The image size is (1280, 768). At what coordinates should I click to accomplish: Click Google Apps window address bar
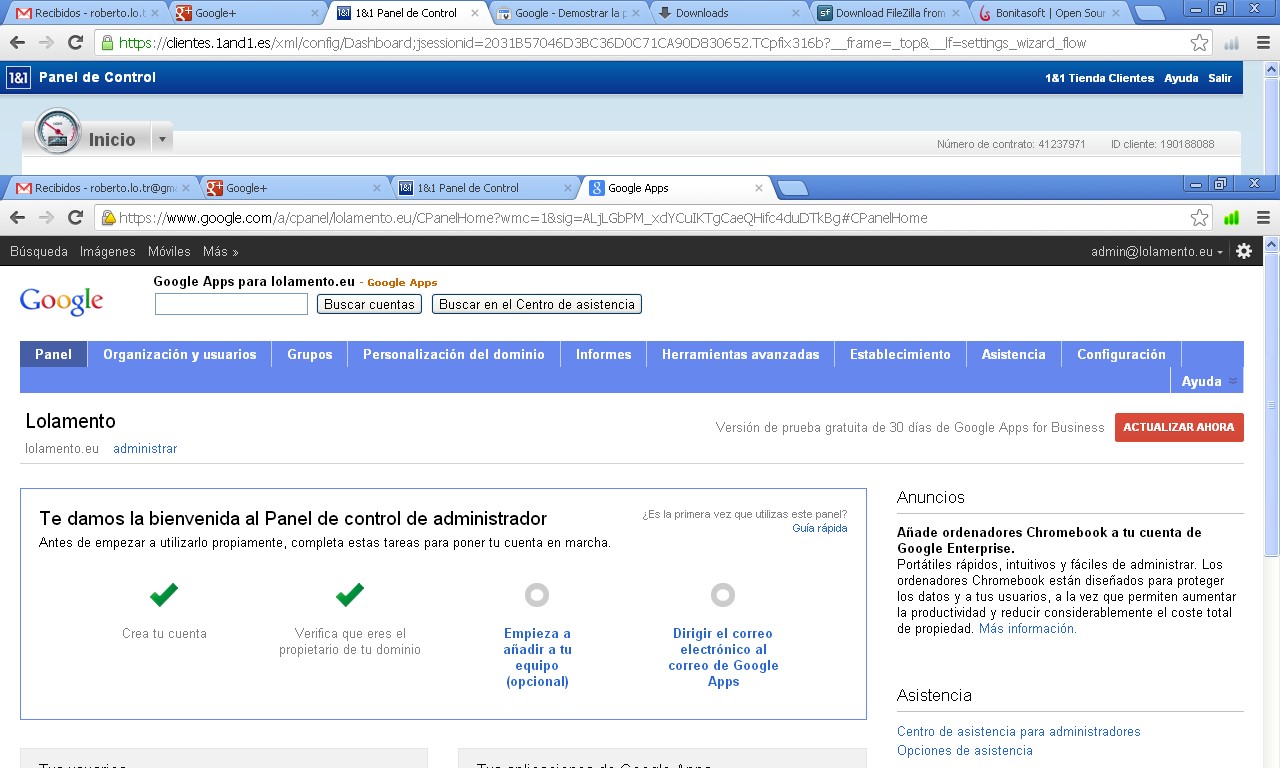(652, 217)
